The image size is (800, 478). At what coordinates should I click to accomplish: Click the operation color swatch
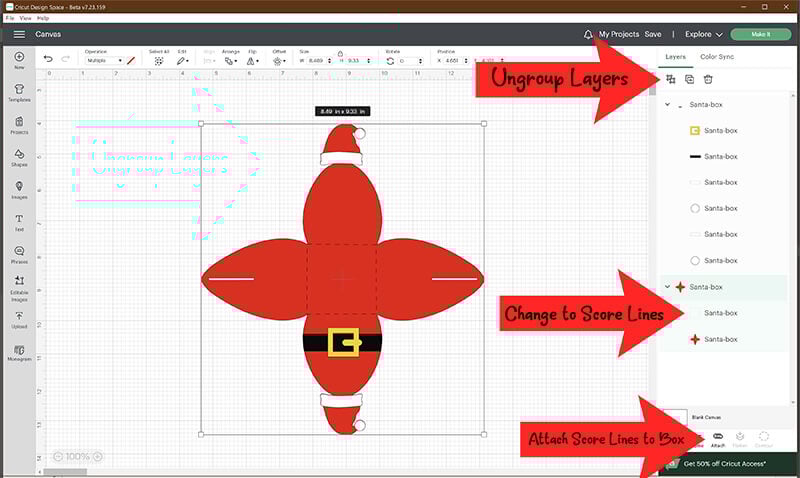click(x=131, y=61)
